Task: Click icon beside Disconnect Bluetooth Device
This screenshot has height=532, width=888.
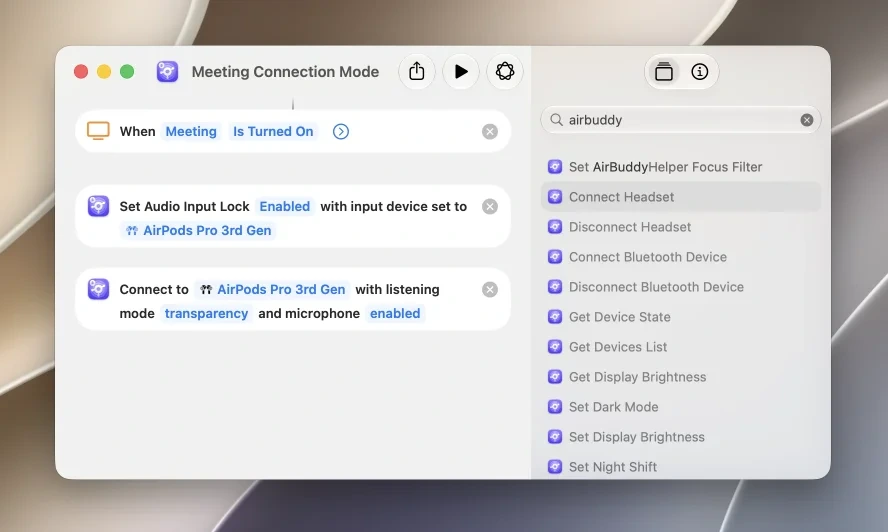Action: click(x=555, y=287)
